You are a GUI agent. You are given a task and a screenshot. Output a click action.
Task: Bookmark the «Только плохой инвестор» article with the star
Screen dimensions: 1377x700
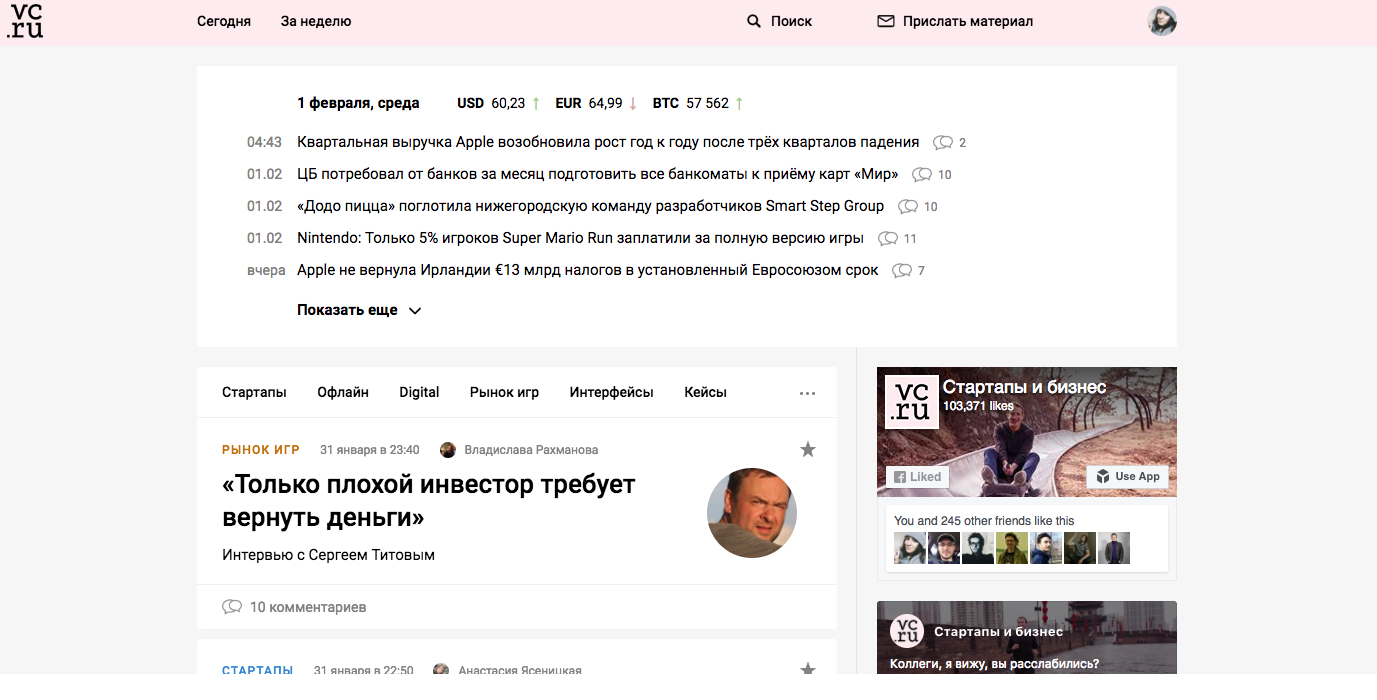[x=808, y=450]
